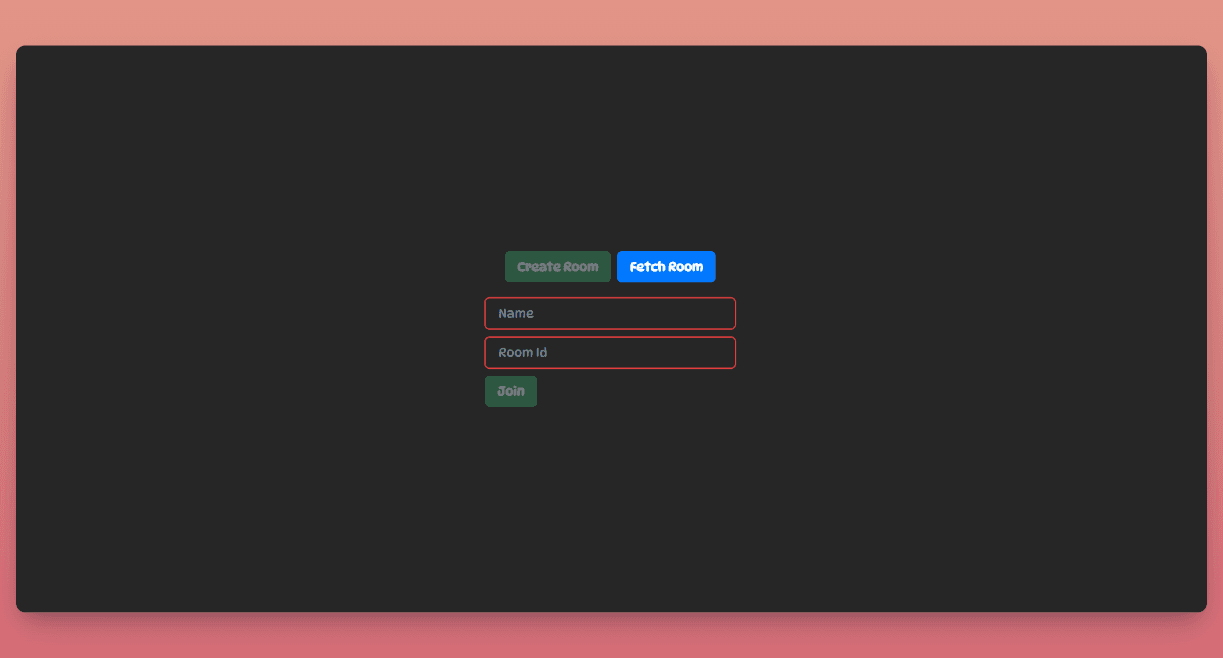This screenshot has height=658, width=1223.
Task: Click the dark application panel background
Action: 300,500
